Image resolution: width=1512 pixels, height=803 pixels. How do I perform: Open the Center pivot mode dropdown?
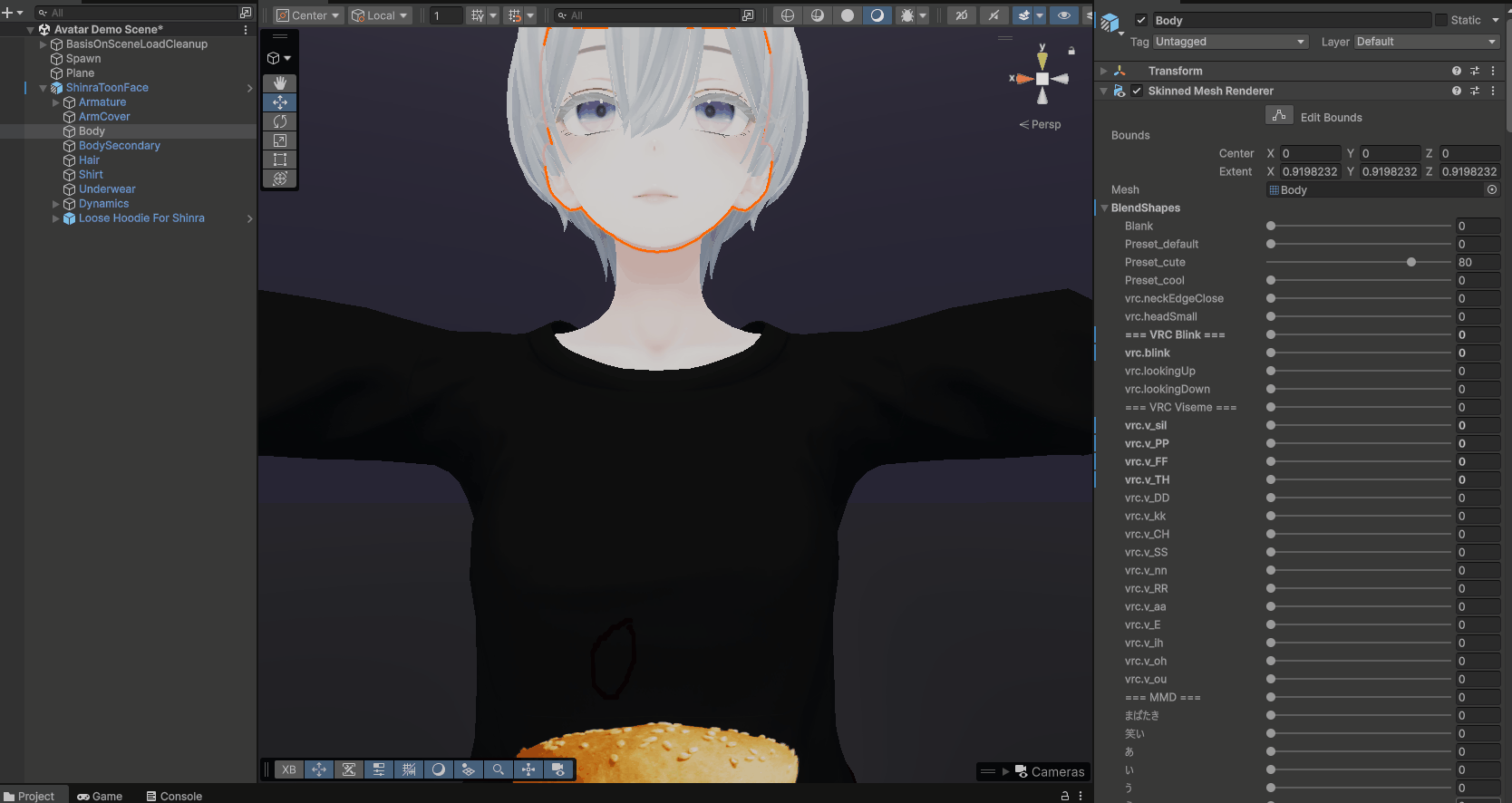pyautogui.click(x=308, y=15)
